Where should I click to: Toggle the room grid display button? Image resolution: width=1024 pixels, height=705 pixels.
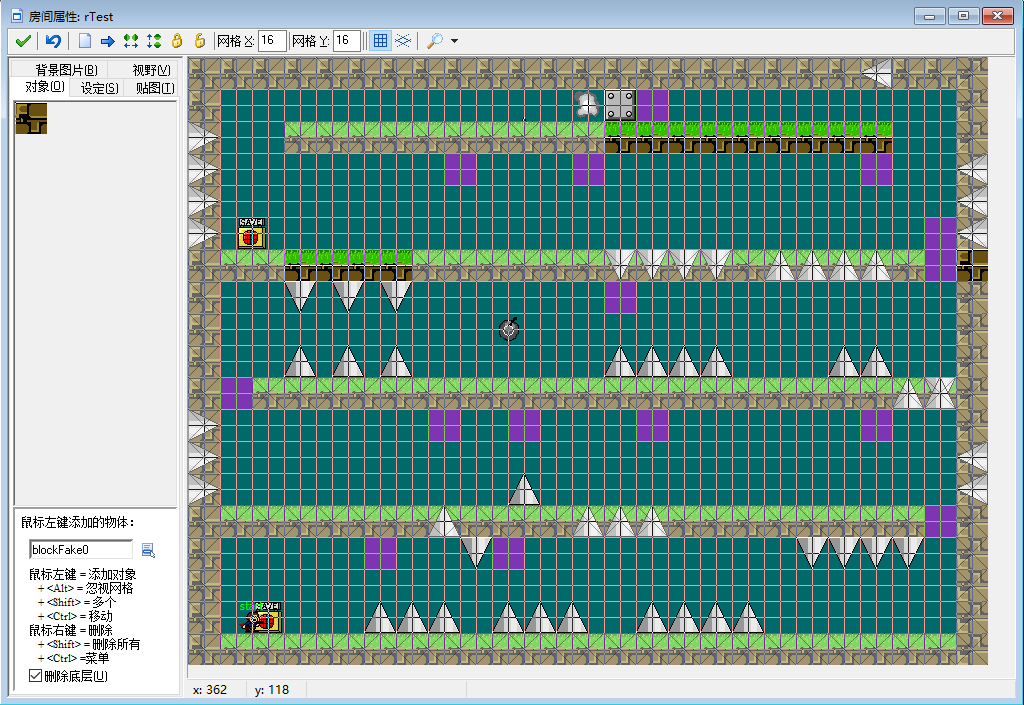click(380, 41)
